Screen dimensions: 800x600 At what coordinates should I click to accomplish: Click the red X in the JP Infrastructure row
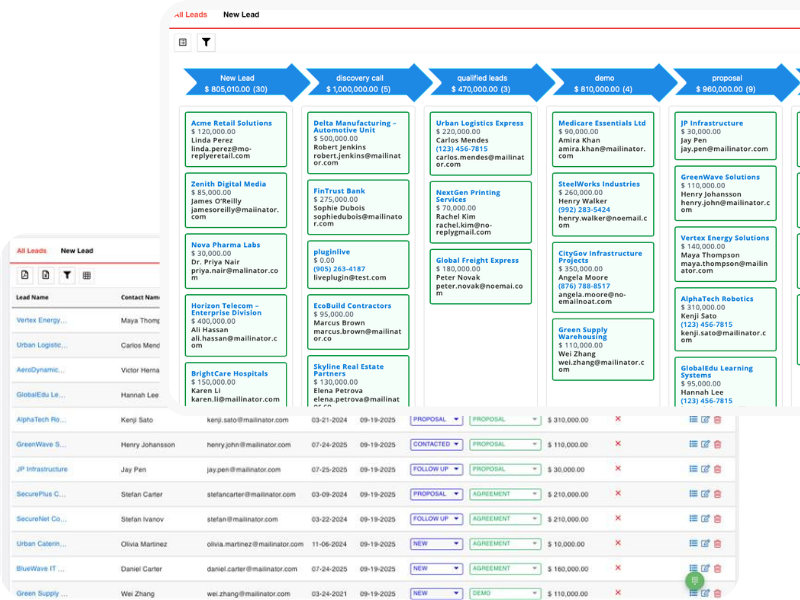click(618, 468)
